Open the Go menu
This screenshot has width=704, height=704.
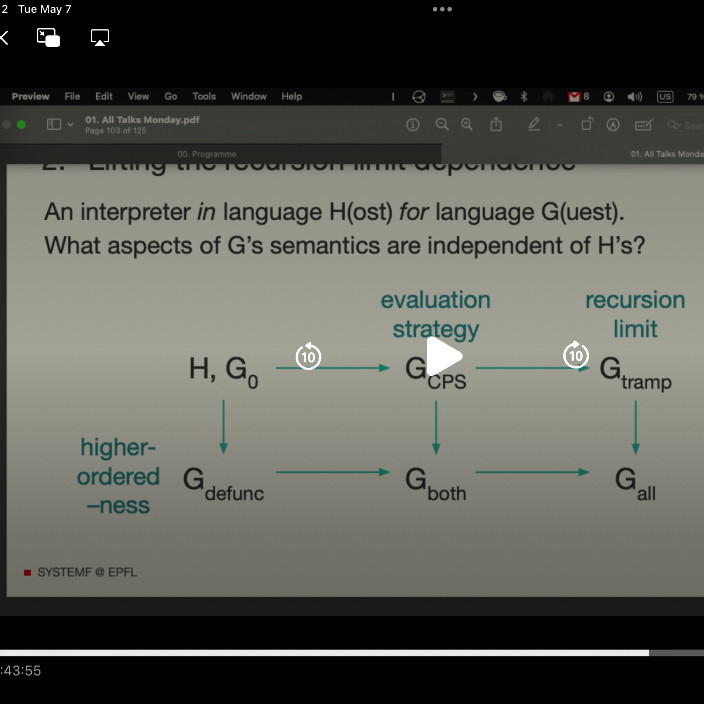[171, 97]
